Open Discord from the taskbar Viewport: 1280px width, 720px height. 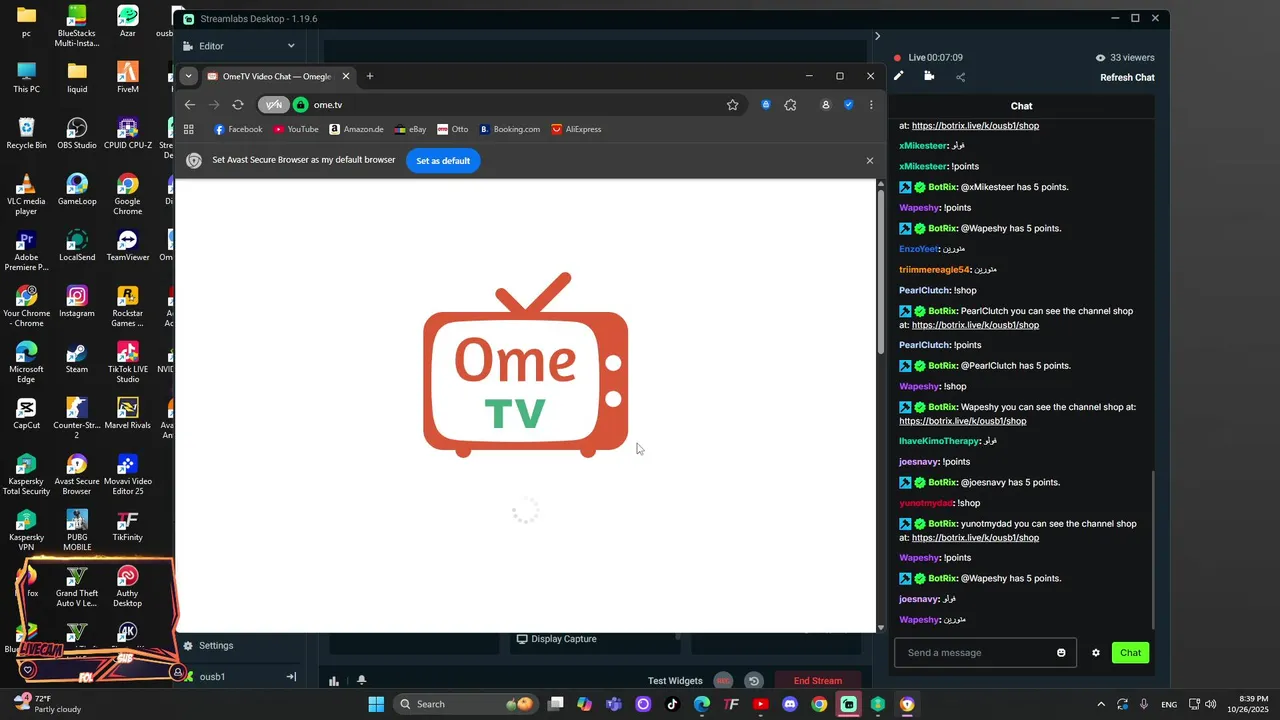[x=790, y=704]
